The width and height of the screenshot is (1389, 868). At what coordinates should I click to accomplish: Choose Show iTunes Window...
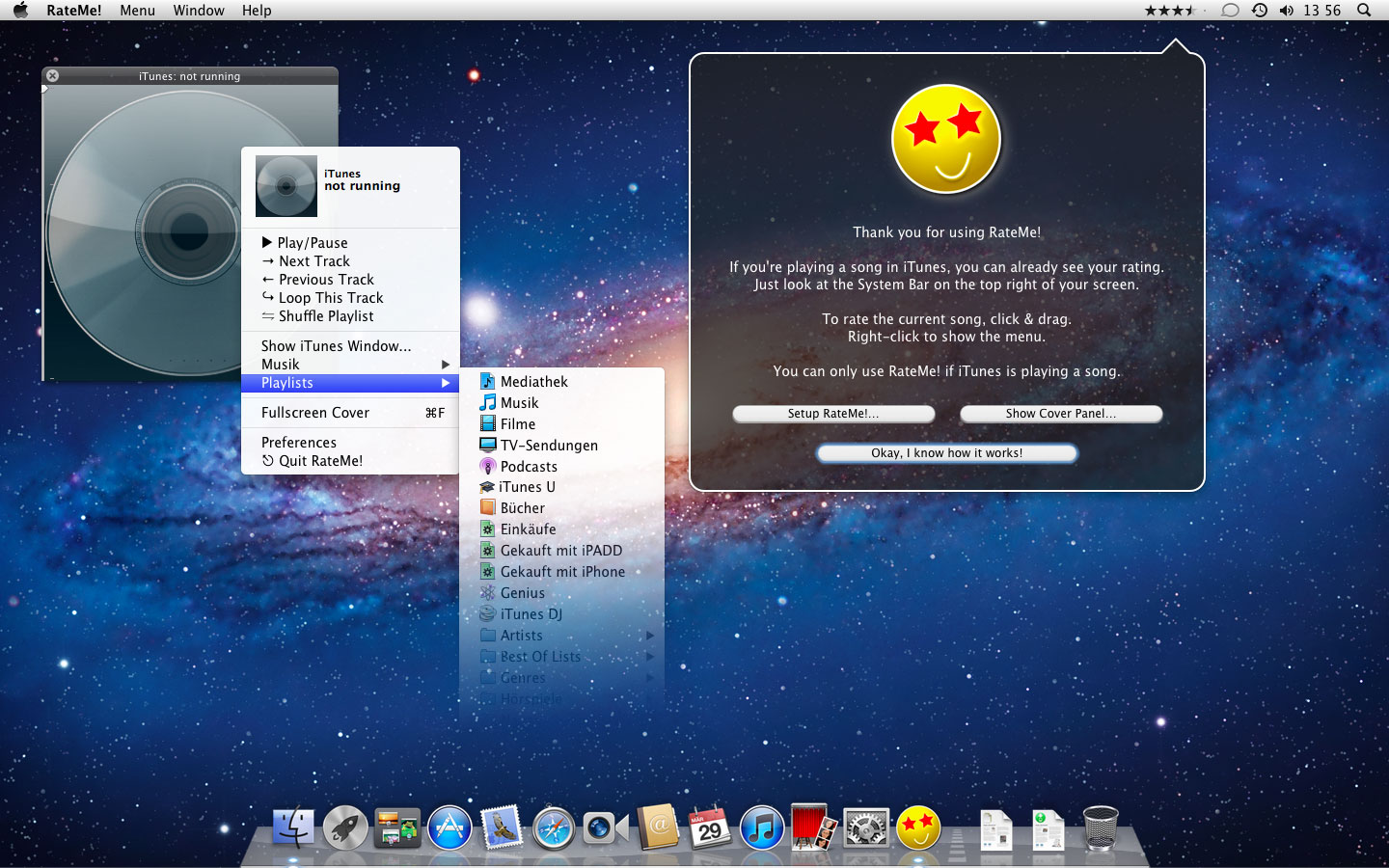click(350, 346)
